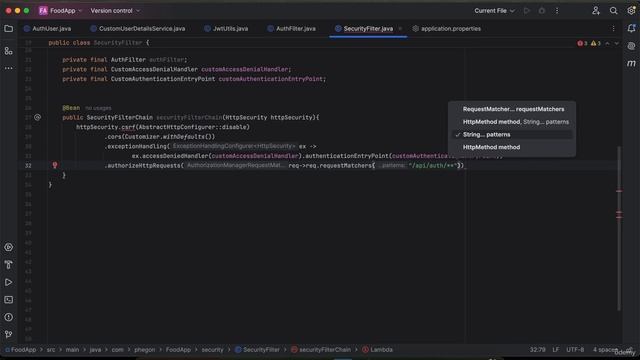Click line number 32 in gutter
The image size is (640, 360).
click(28, 165)
